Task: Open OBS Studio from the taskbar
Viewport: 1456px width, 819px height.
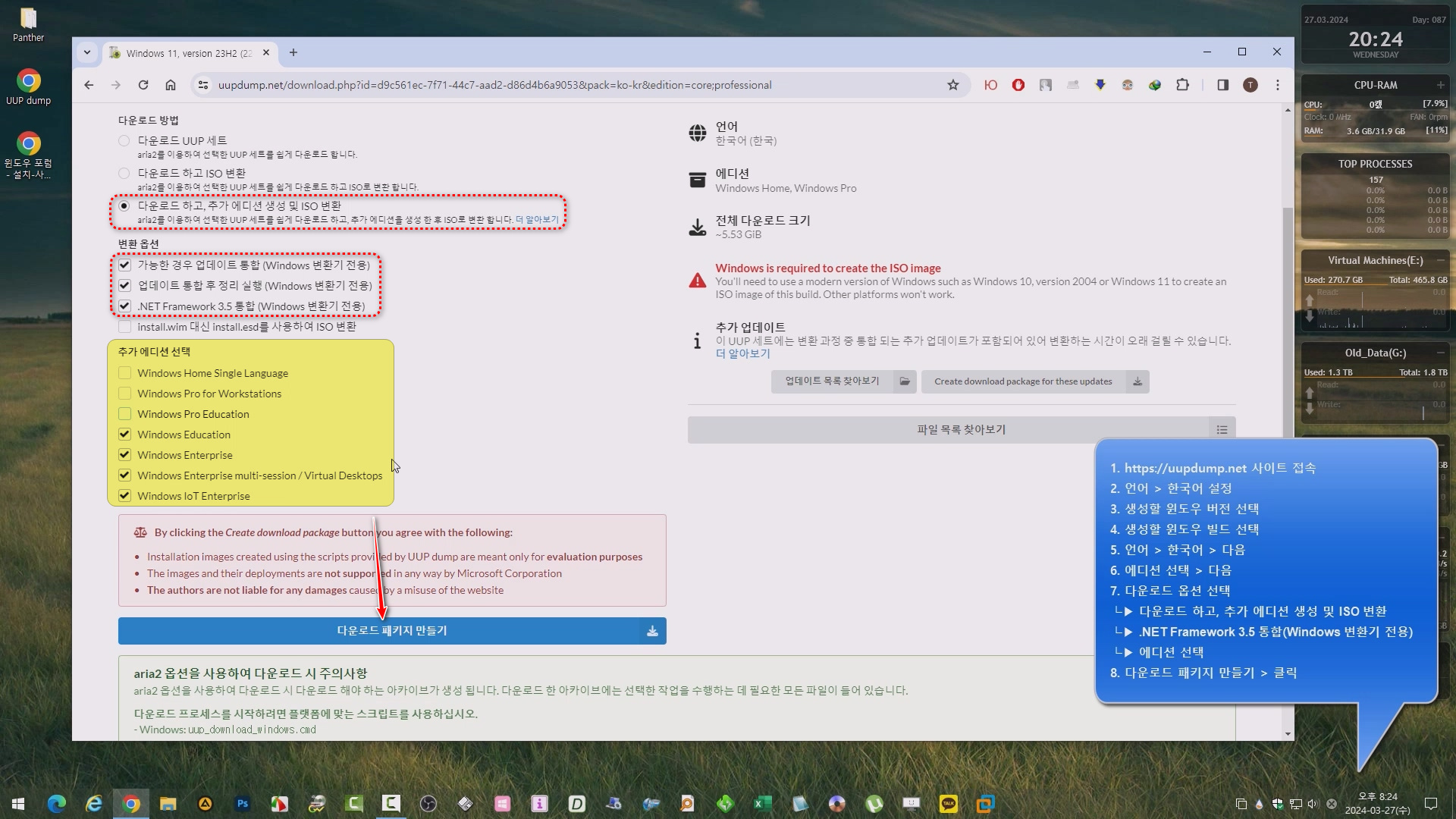Action: point(428,803)
